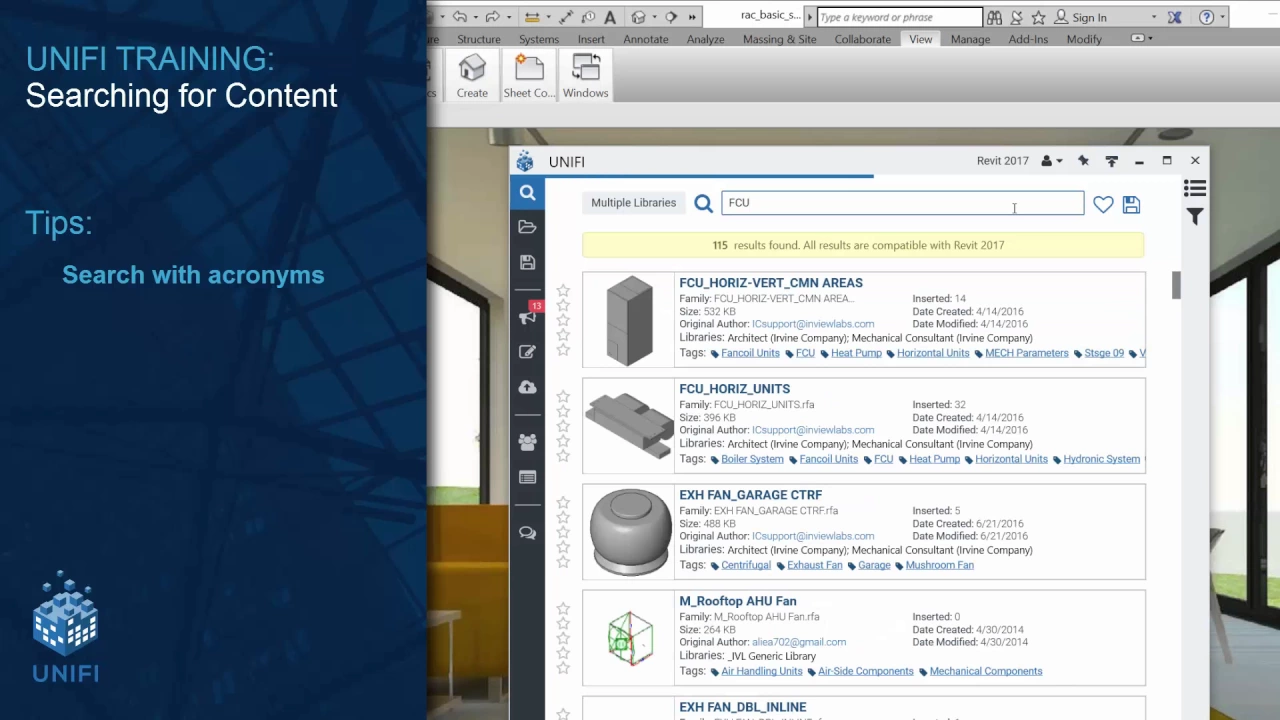Open the Multiple Libraries selector
The width and height of the screenshot is (1280, 720).
click(x=633, y=203)
